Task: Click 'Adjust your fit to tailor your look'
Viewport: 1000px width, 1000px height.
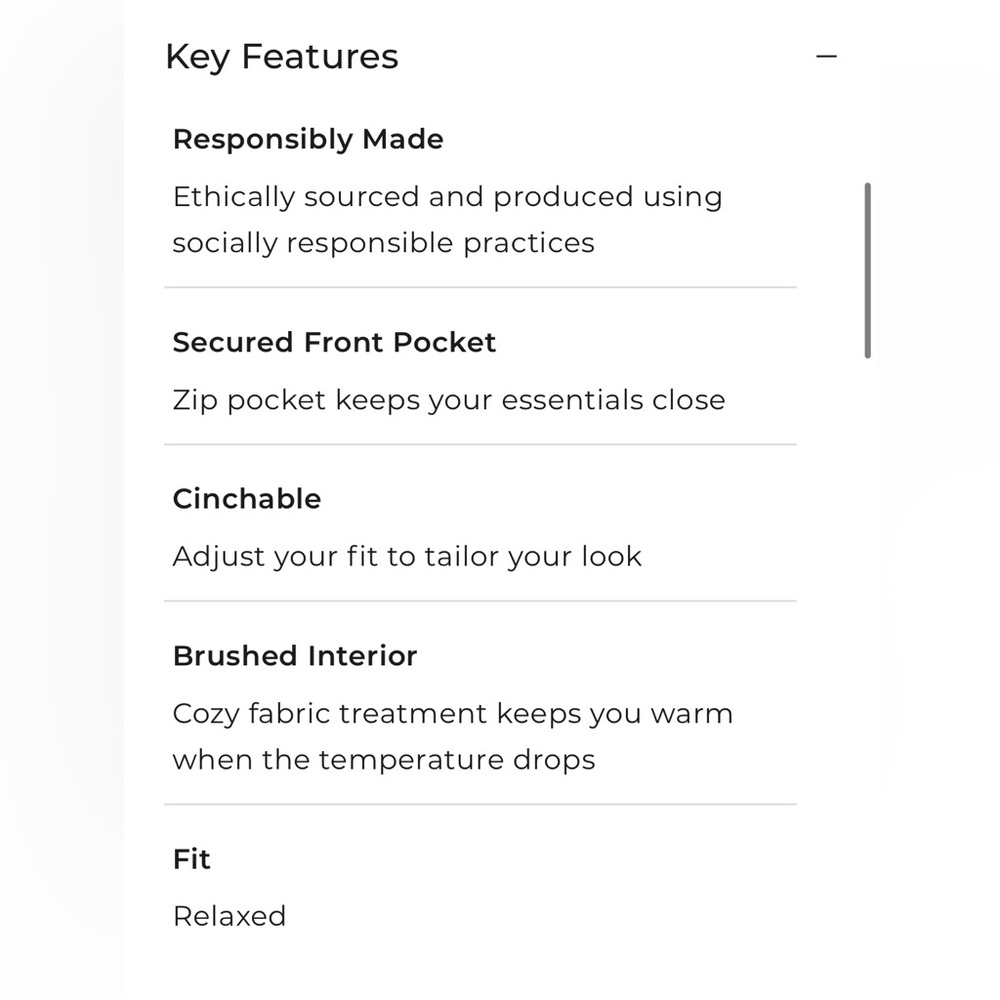Action: pyautogui.click(x=407, y=557)
